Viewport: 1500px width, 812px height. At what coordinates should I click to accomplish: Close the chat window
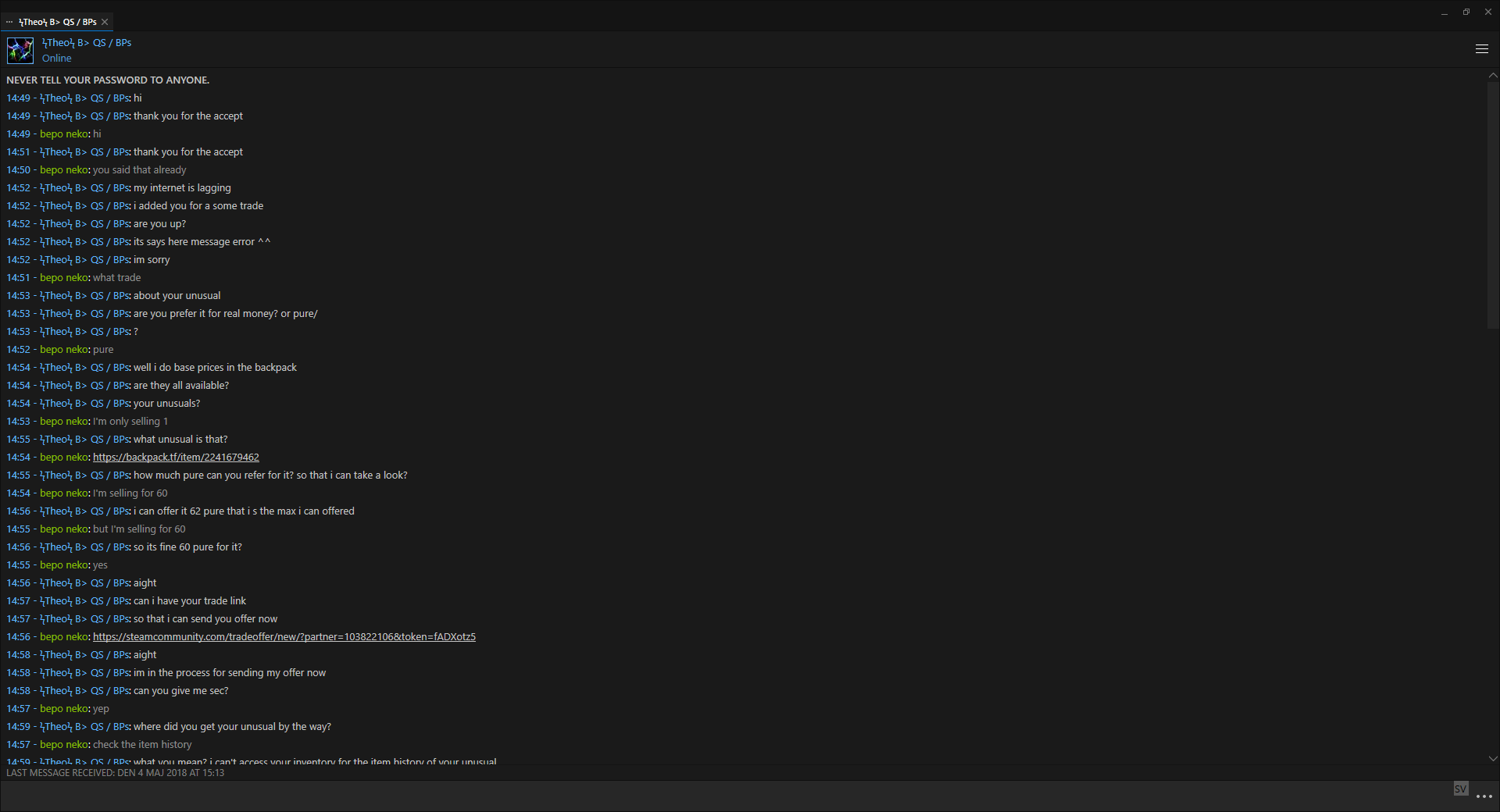coord(1488,12)
